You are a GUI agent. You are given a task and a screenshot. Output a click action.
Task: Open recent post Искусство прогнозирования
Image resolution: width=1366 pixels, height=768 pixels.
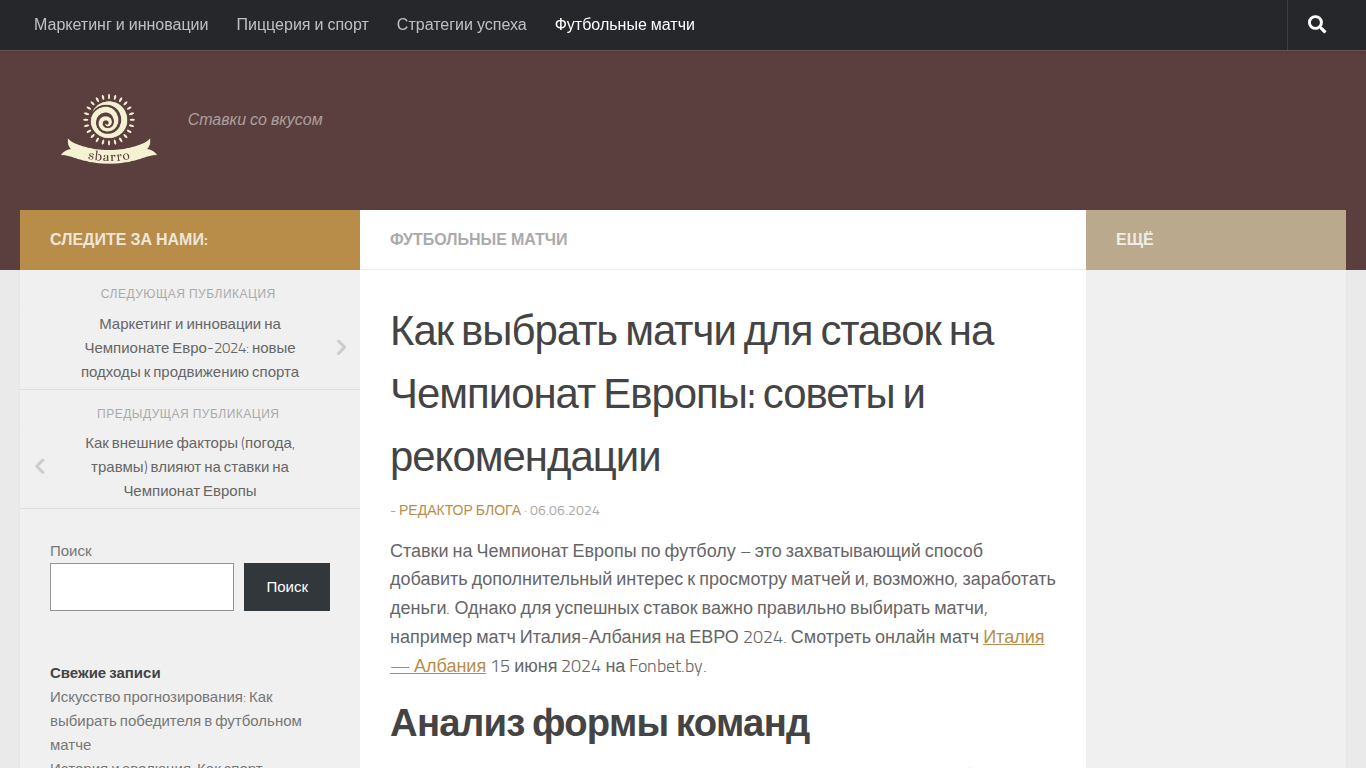pos(176,721)
